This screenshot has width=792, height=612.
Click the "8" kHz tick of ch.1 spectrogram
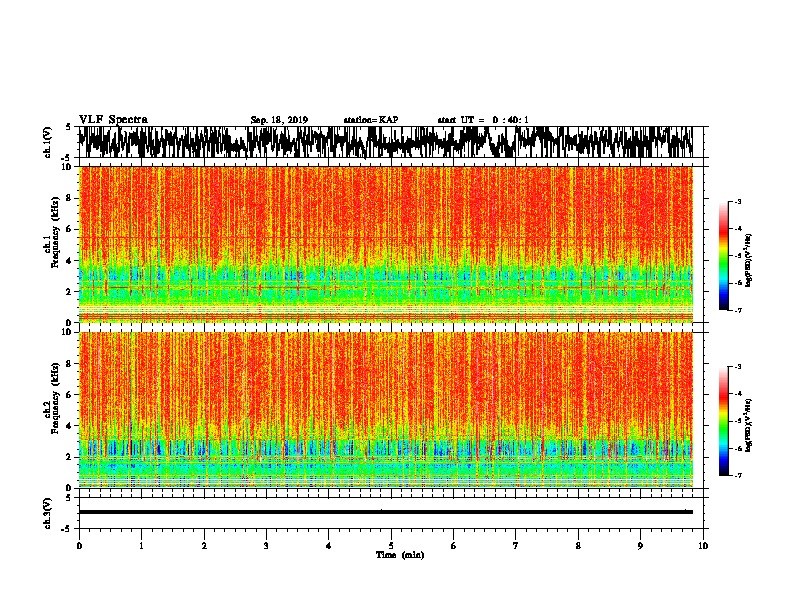69,198
